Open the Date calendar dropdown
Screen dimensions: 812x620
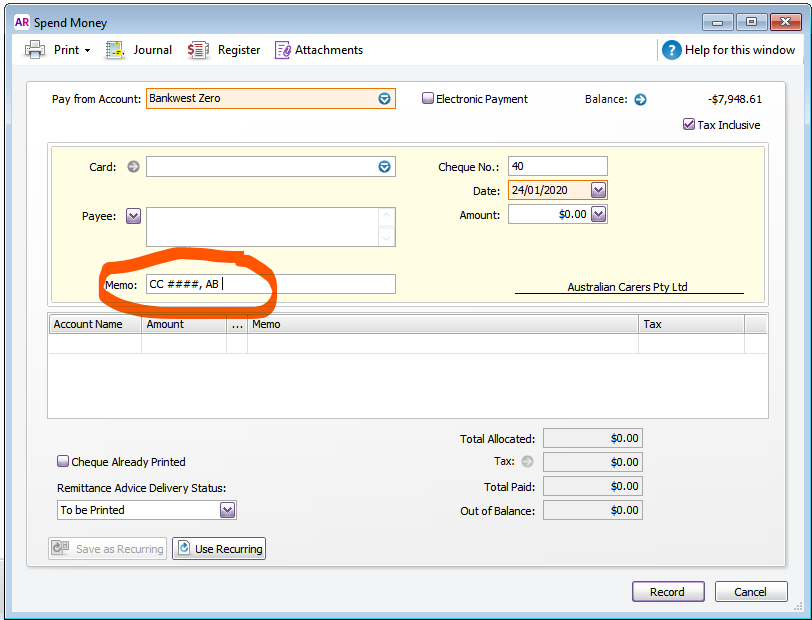598,190
